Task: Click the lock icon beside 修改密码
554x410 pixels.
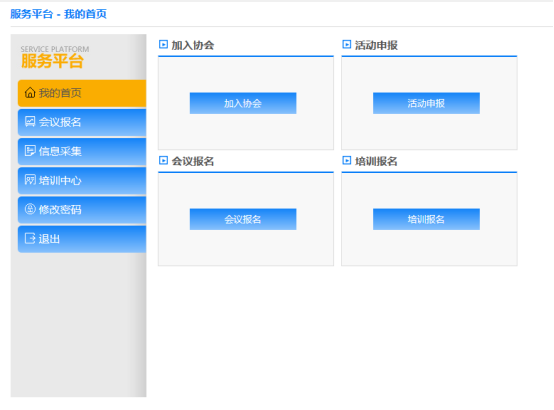Action: coord(30,209)
